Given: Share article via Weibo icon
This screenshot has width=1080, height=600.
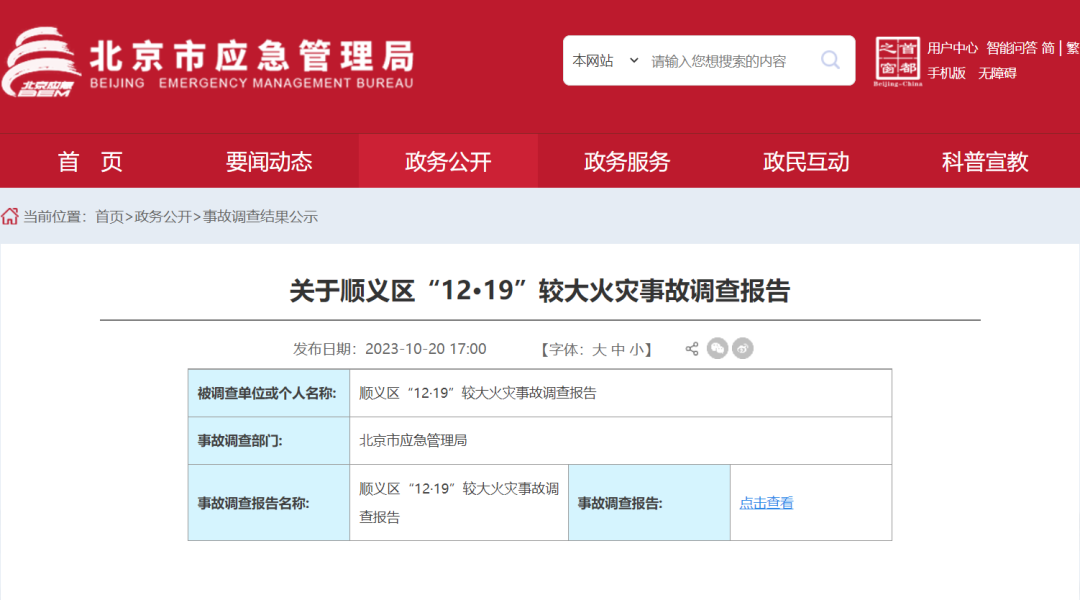Looking at the screenshot, I should pyautogui.click(x=742, y=349).
